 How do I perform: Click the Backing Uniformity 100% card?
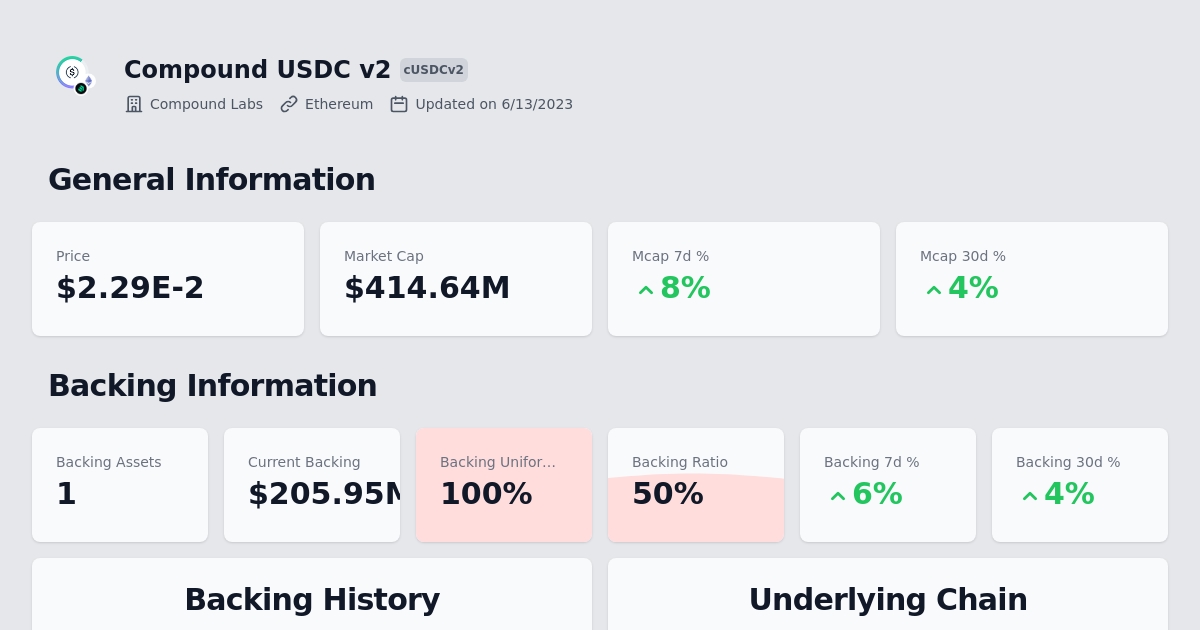[504, 485]
